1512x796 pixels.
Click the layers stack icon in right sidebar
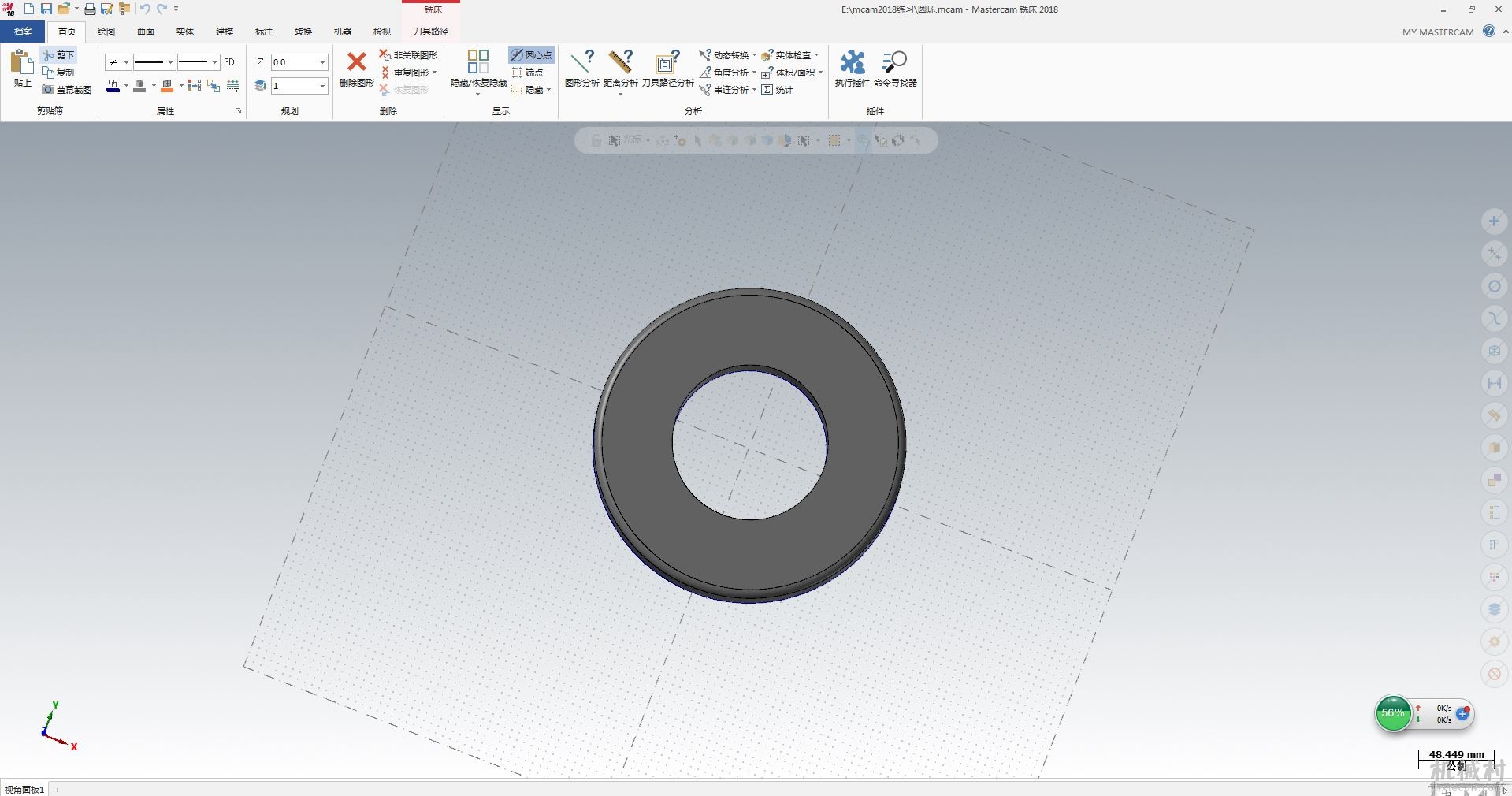pyautogui.click(x=1494, y=609)
